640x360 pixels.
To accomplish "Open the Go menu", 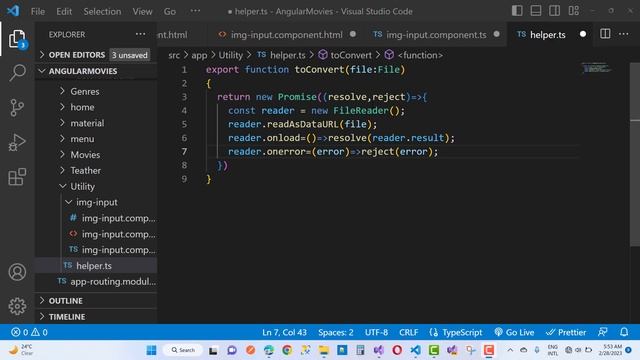I will coord(170,11).
